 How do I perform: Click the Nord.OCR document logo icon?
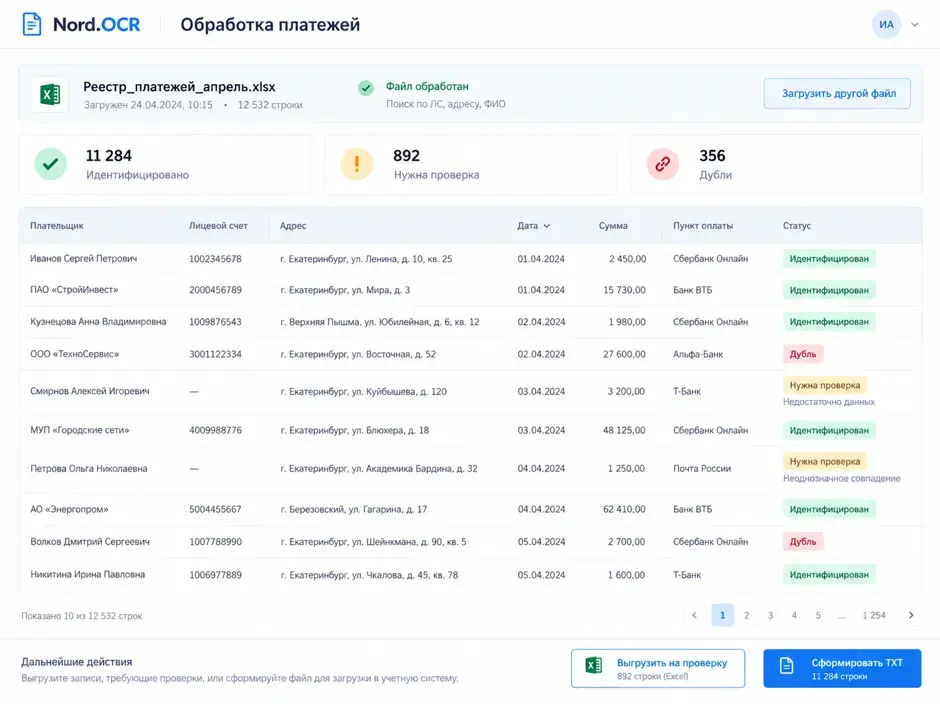point(32,25)
